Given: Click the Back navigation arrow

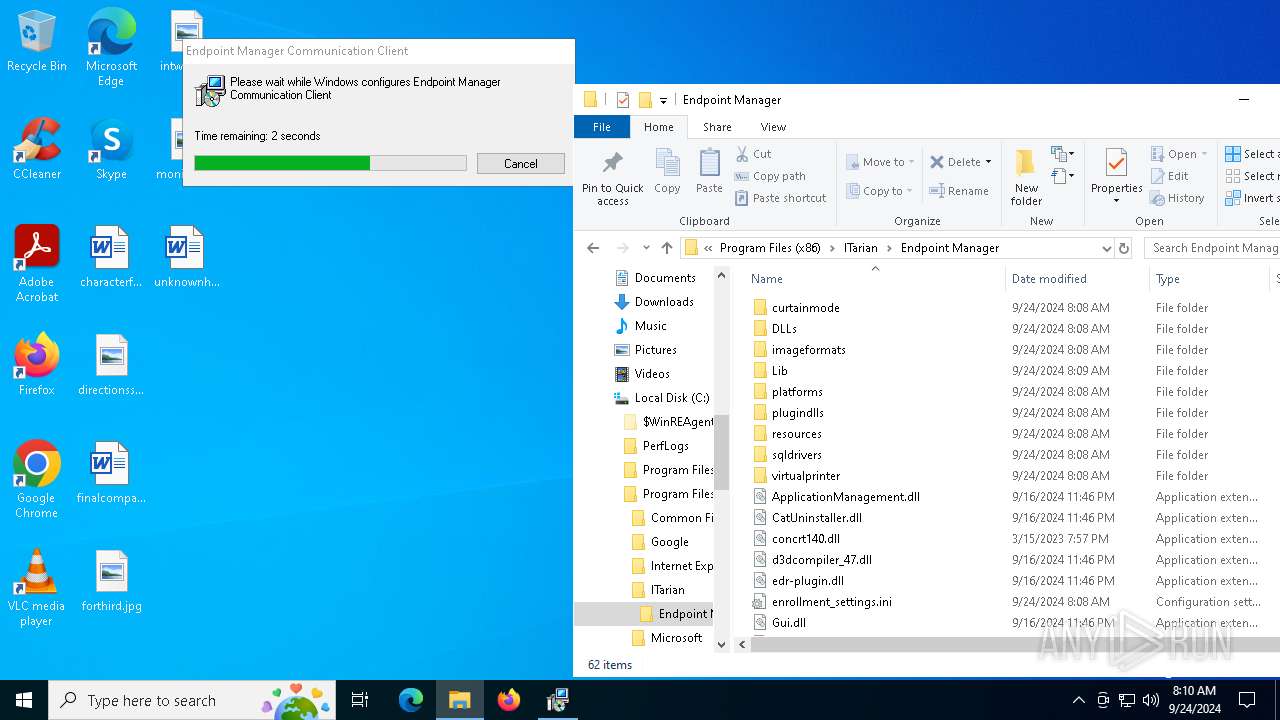Looking at the screenshot, I should click(593, 248).
